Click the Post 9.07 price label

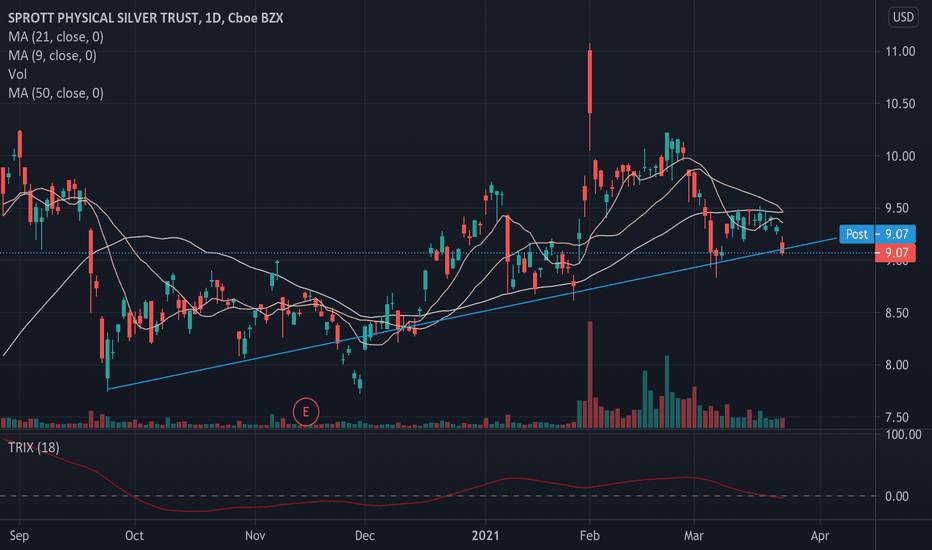pyautogui.click(x=877, y=234)
